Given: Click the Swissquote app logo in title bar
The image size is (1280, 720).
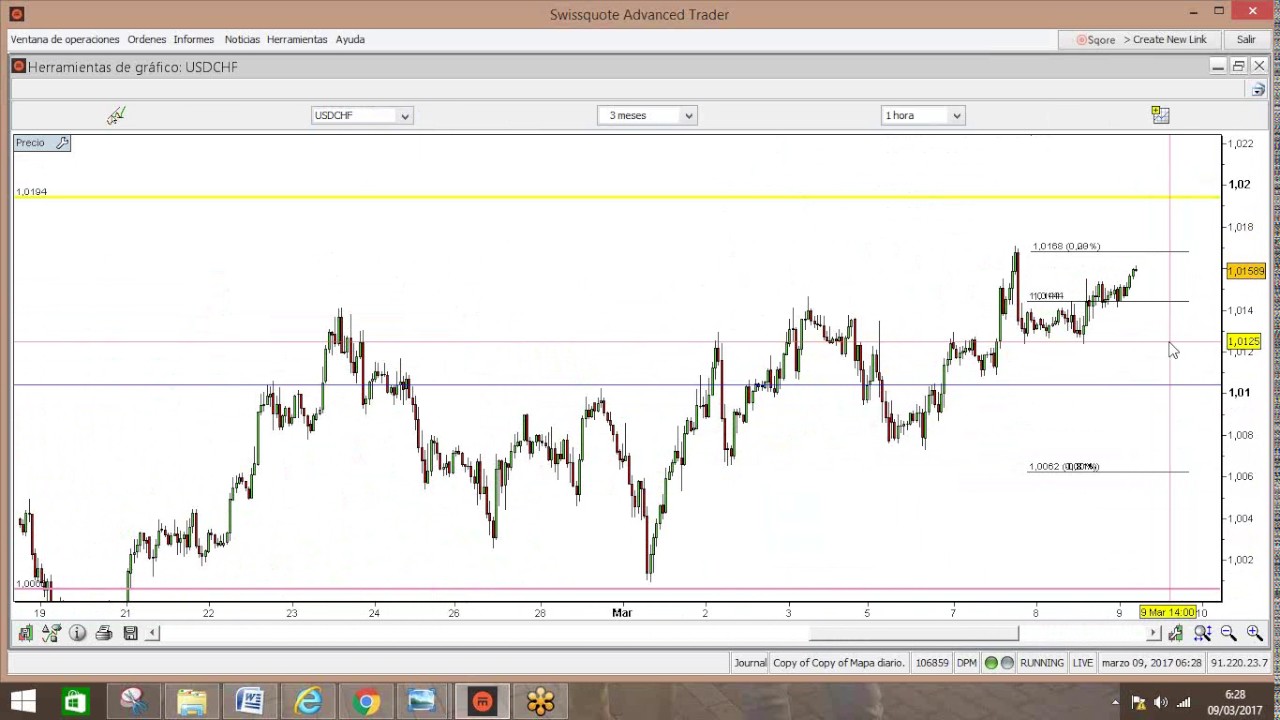Looking at the screenshot, I should (x=16, y=14).
